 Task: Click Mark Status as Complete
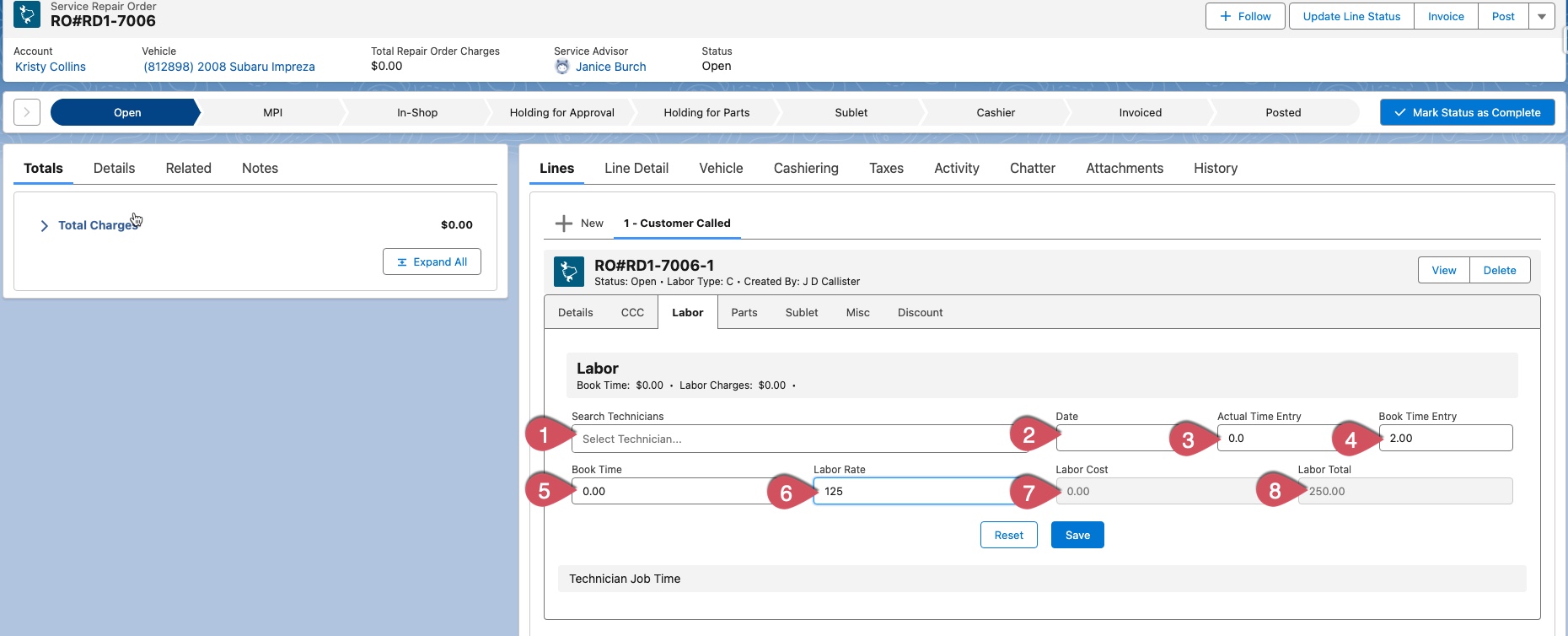coord(1468,112)
